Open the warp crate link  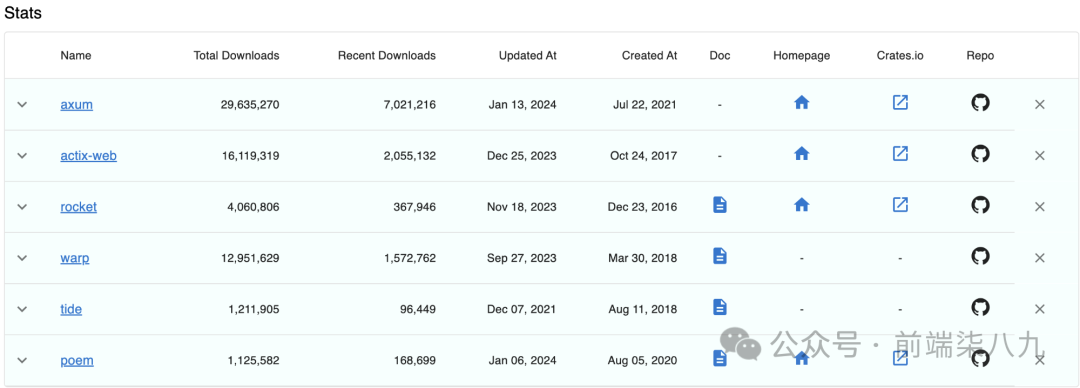pos(74,258)
